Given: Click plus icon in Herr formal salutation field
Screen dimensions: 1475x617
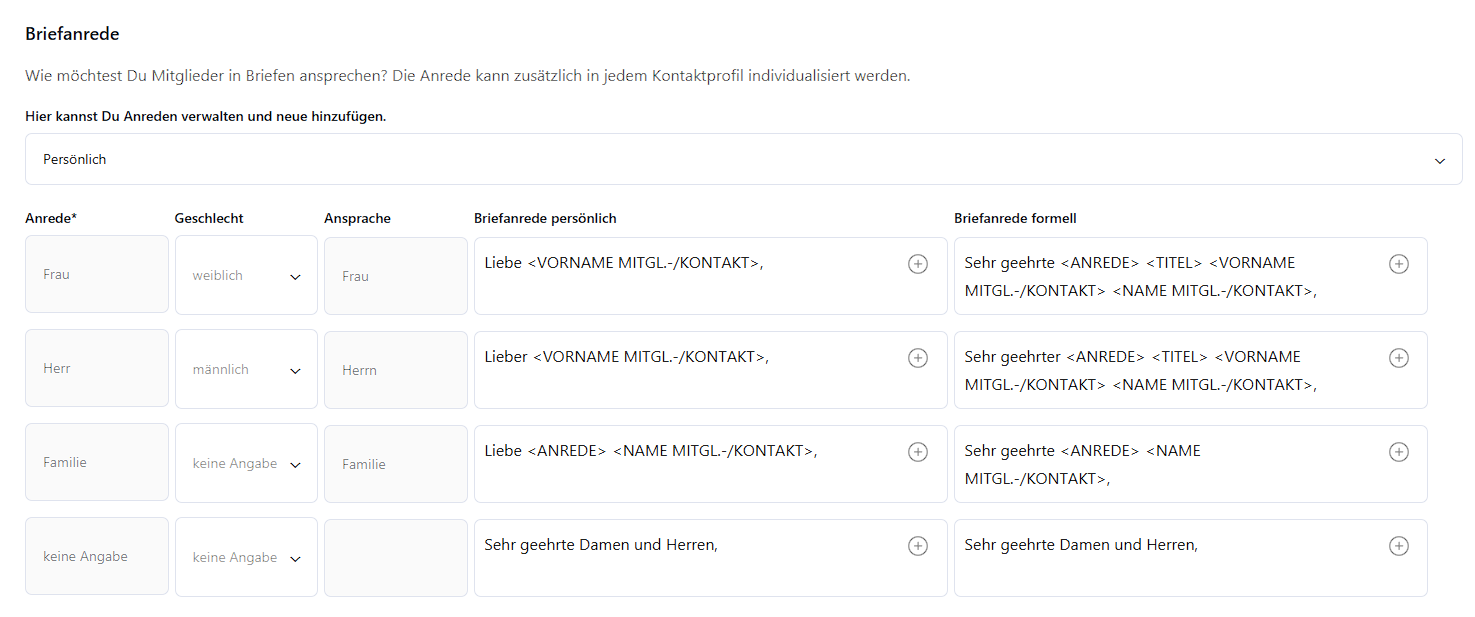Looking at the screenshot, I should pos(1399,358).
